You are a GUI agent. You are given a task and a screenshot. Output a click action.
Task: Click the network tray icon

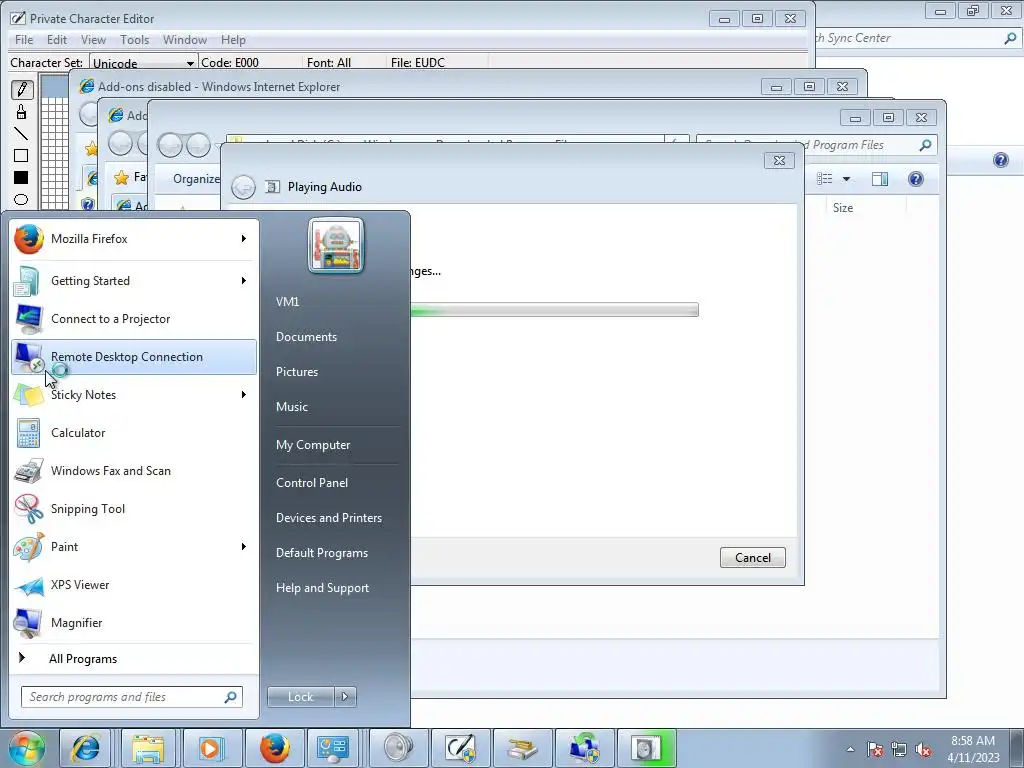pyautogui.click(x=899, y=749)
